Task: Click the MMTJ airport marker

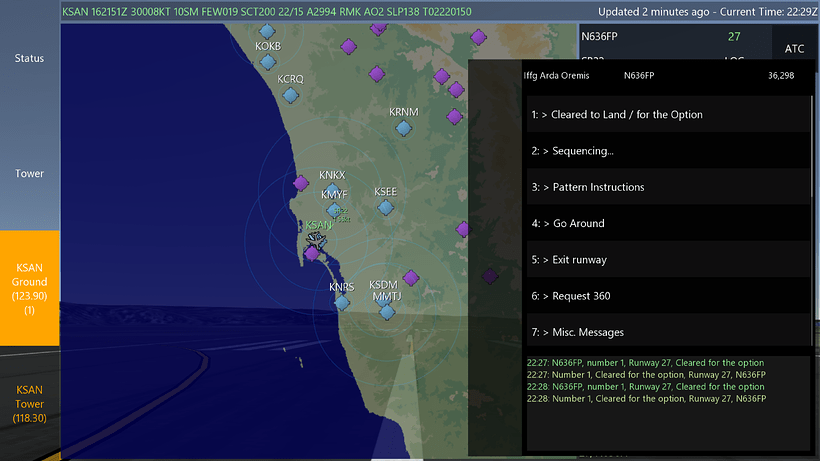Action: click(x=387, y=313)
